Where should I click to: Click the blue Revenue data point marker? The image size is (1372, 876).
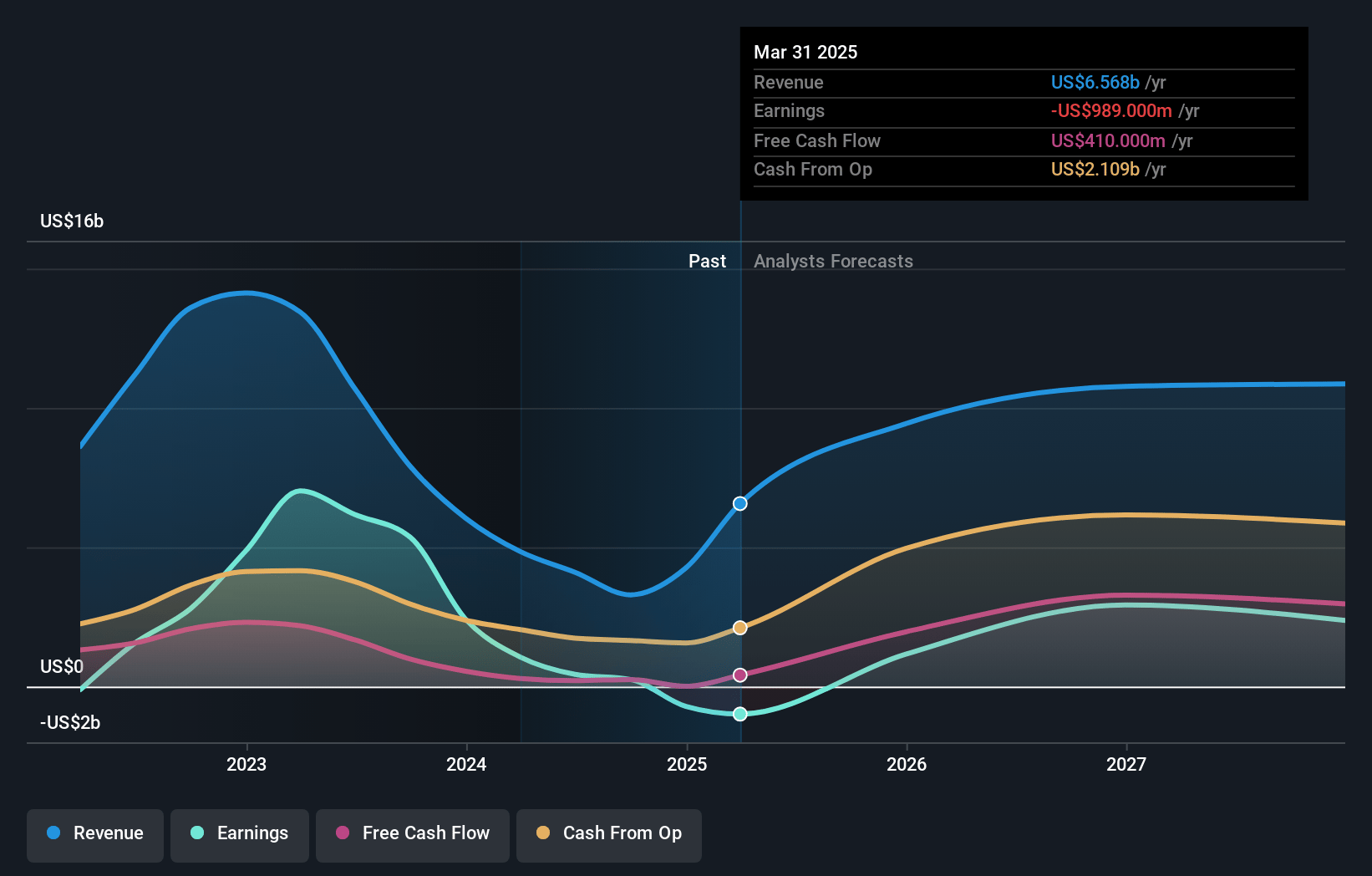740,503
